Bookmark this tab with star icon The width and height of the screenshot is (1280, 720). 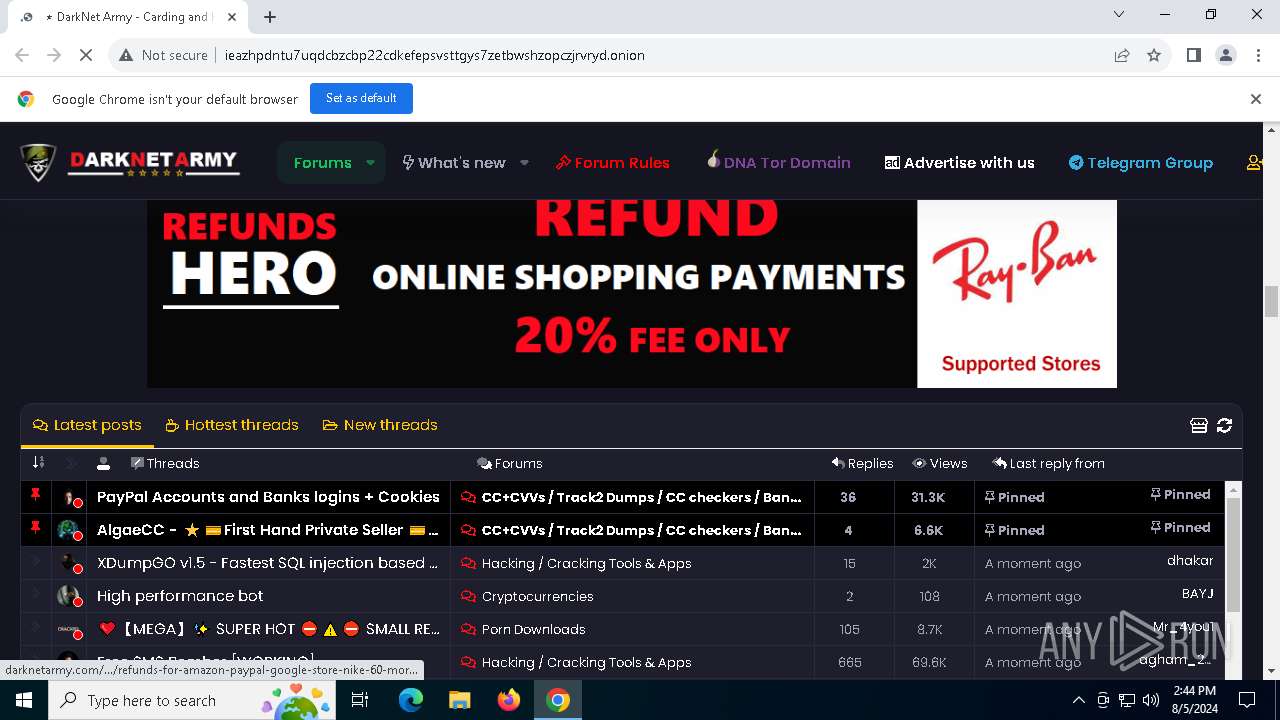tap(1154, 55)
